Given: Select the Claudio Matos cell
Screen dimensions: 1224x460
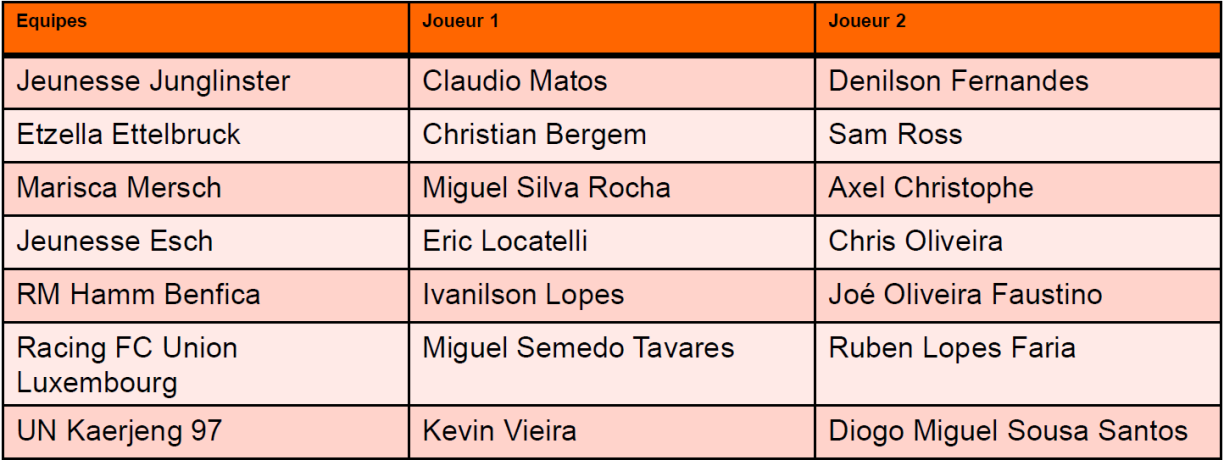Looking at the screenshot, I should [515, 81].
